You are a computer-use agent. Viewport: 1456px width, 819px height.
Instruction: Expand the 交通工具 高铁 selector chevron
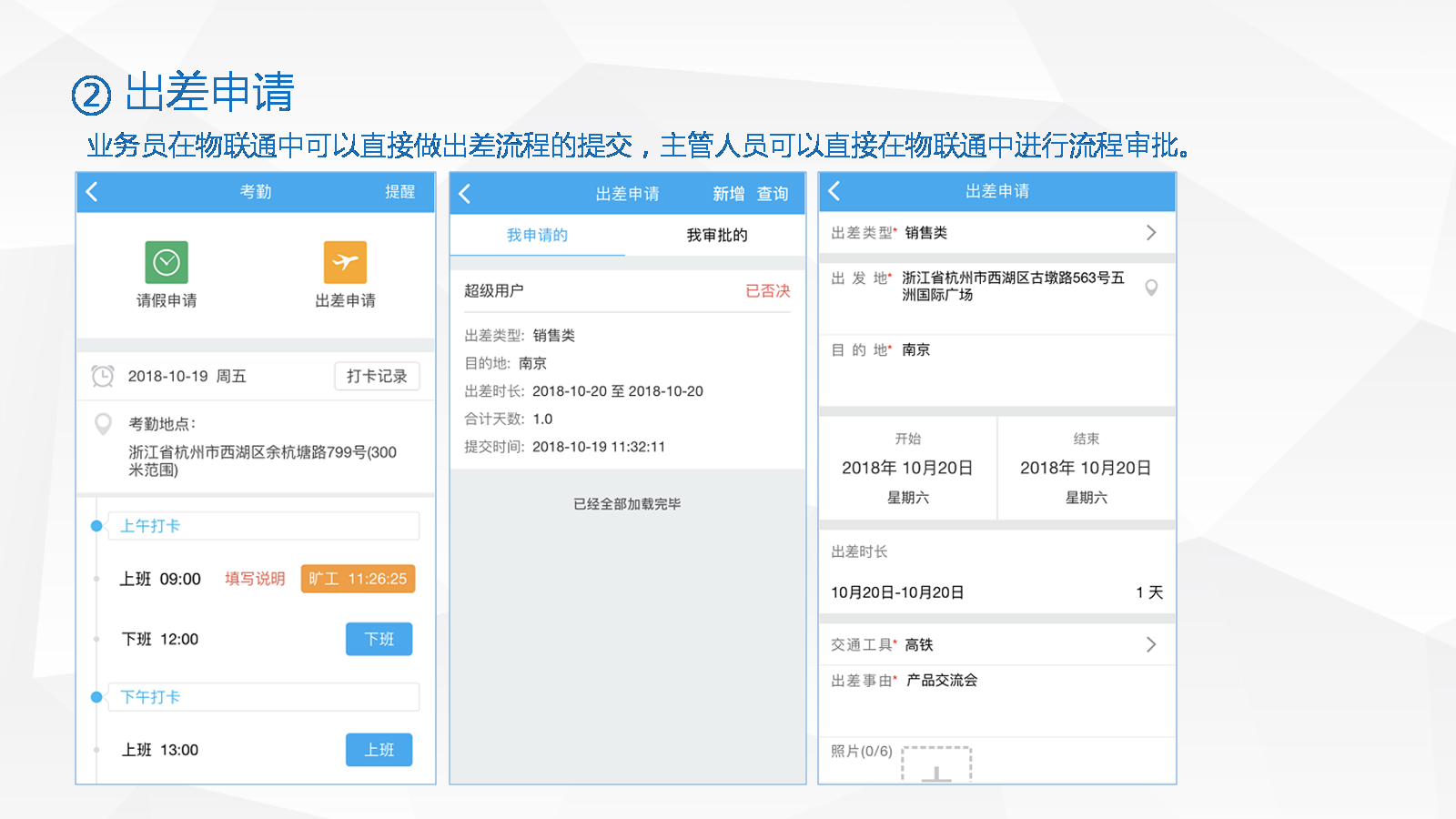point(1151,644)
